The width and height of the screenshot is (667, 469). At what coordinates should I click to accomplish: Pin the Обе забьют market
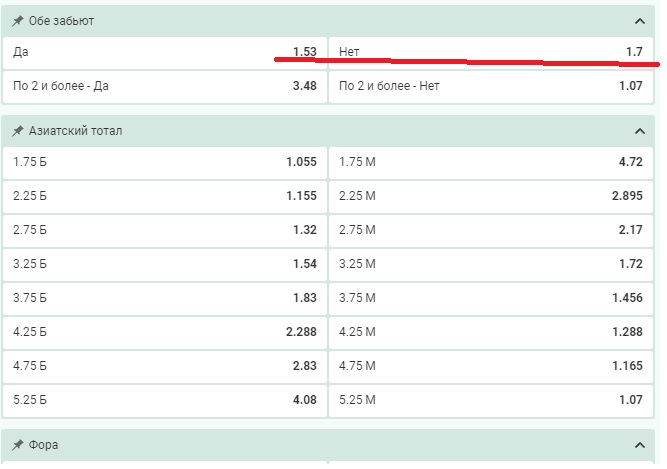click(17, 21)
